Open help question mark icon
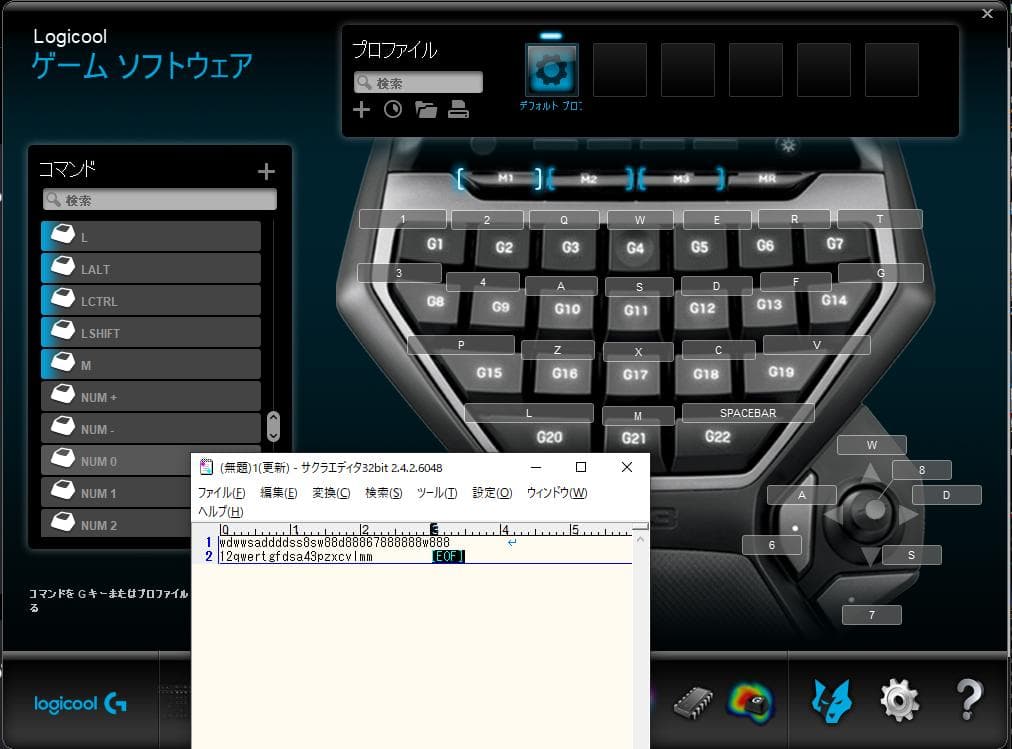 pyautogui.click(x=968, y=700)
